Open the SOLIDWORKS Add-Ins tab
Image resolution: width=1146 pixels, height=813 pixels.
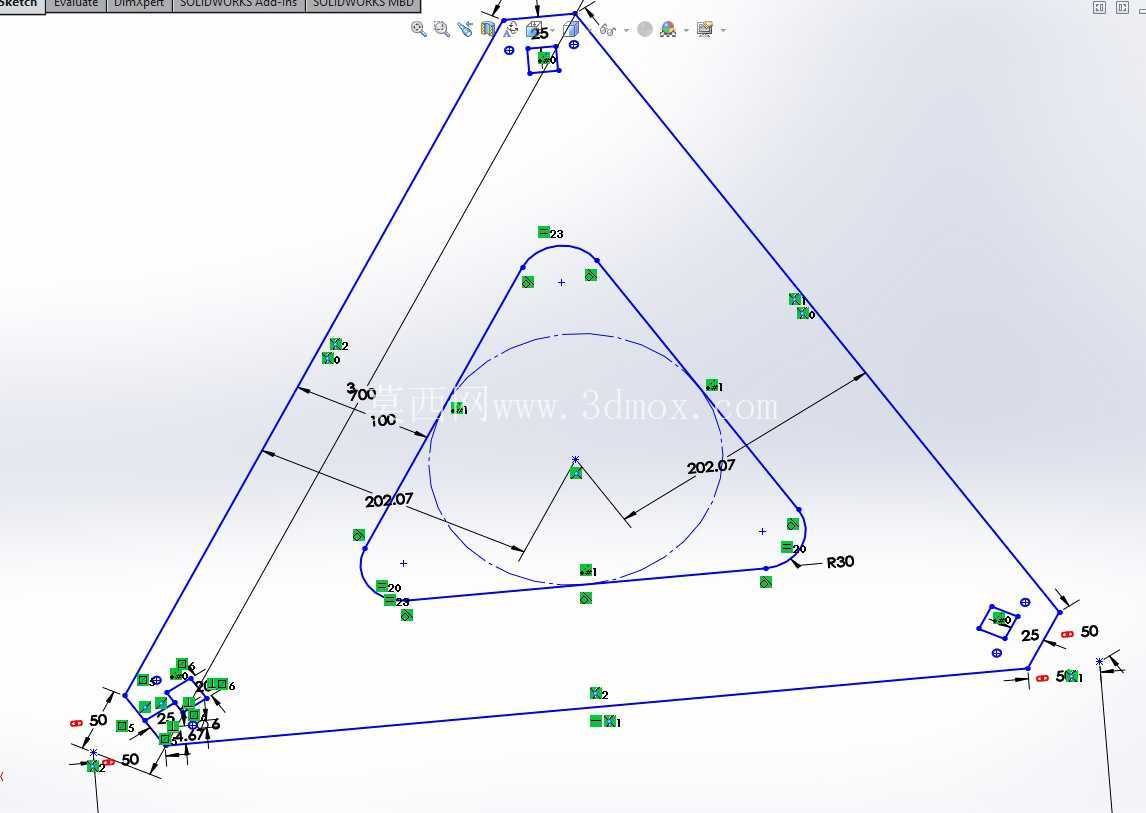point(238,5)
